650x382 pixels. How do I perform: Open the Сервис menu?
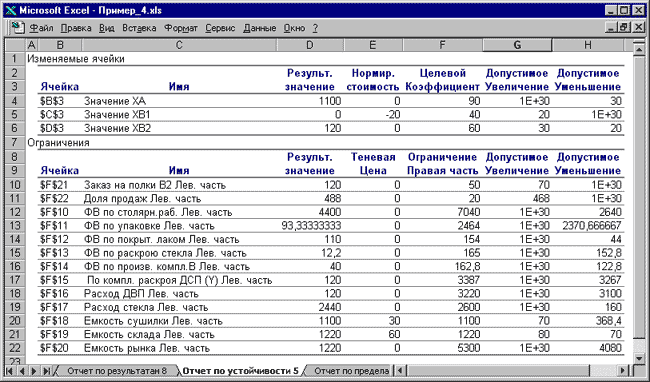(x=220, y=28)
